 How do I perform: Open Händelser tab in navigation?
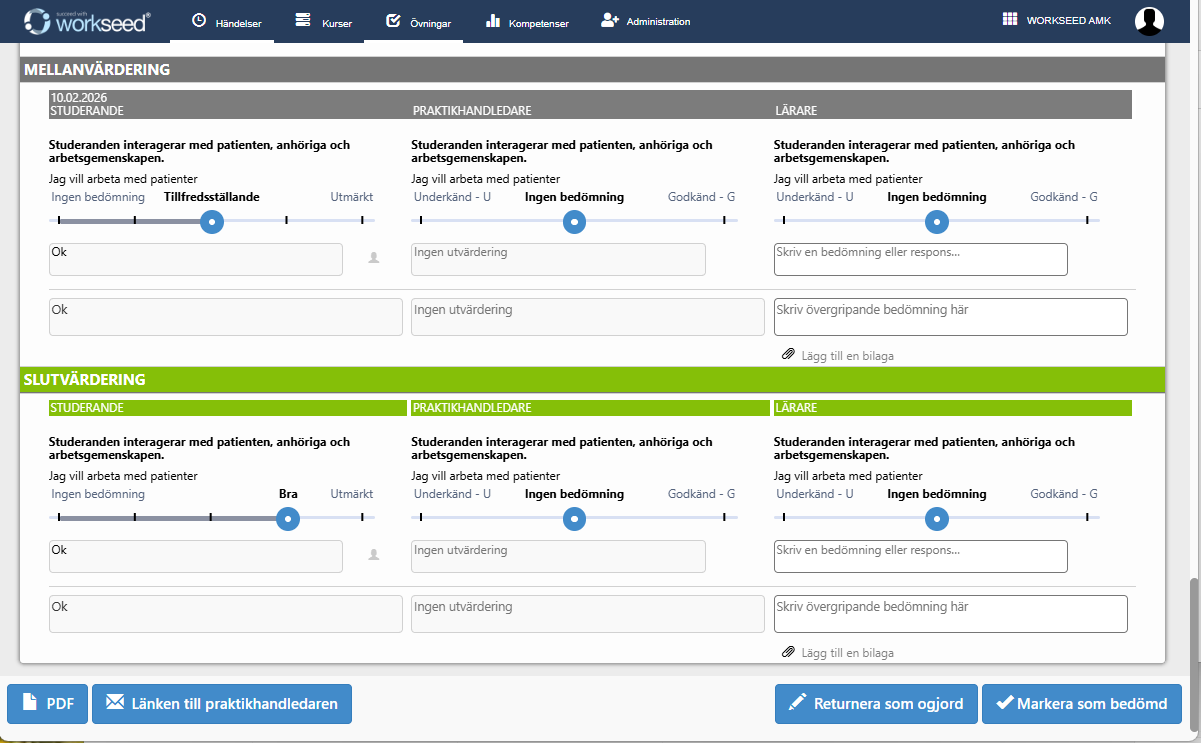(226, 22)
